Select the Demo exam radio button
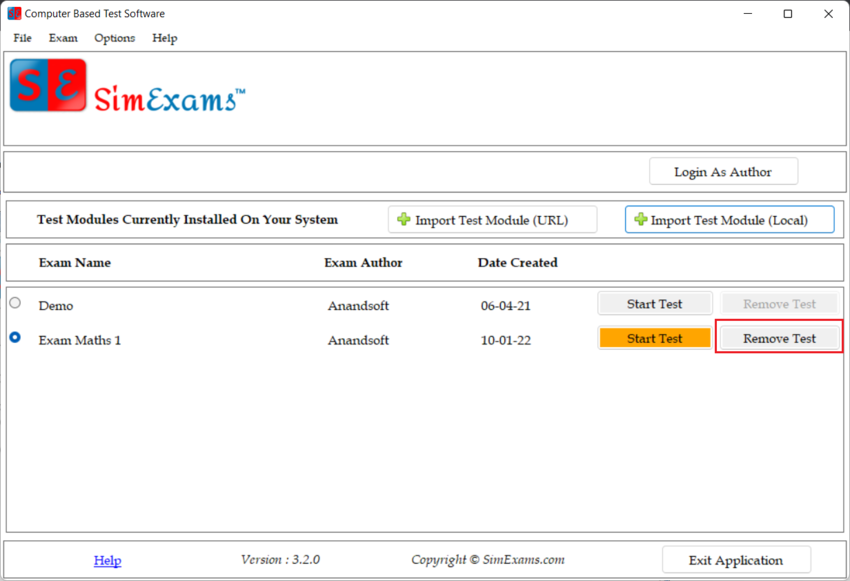The height and width of the screenshot is (581, 850). (15, 304)
